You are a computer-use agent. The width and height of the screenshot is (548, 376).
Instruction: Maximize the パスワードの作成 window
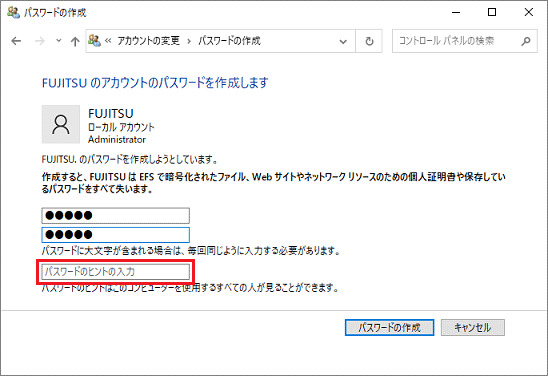(492, 13)
